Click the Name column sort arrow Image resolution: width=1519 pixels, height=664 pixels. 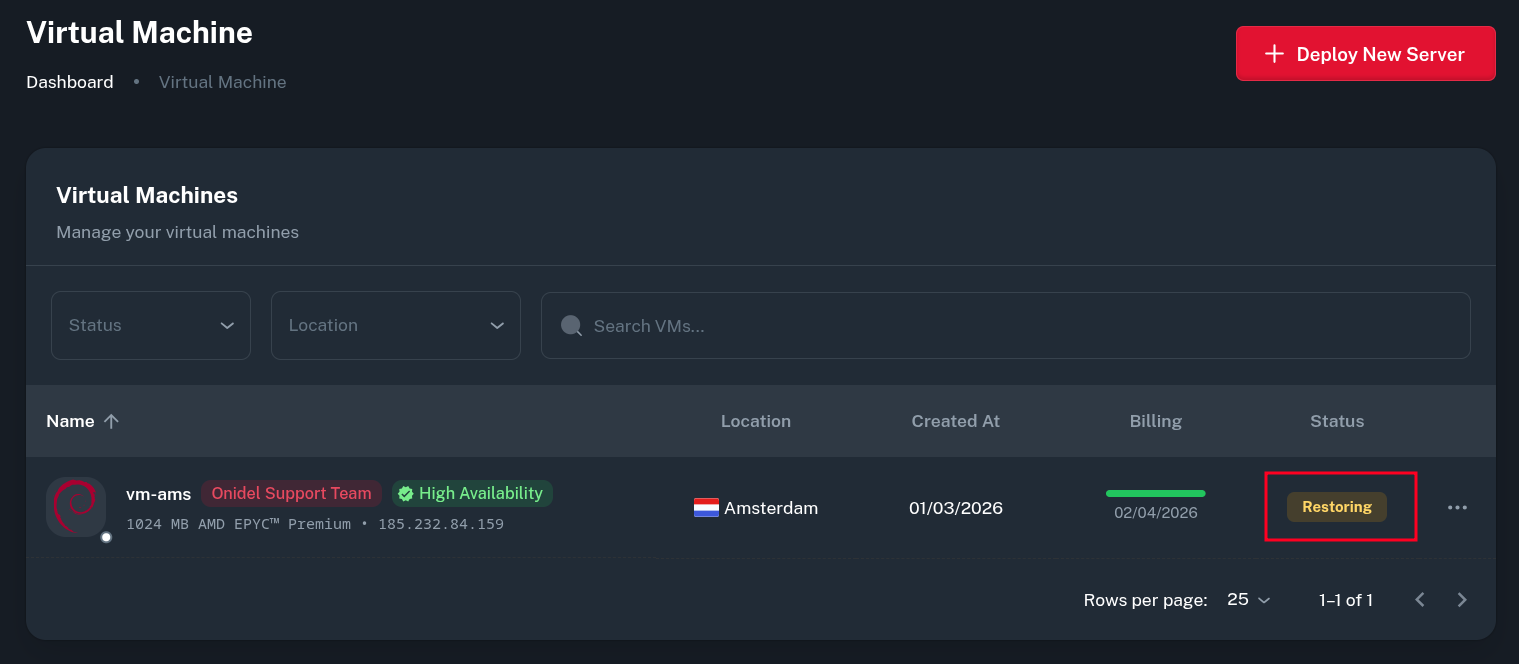(x=111, y=421)
